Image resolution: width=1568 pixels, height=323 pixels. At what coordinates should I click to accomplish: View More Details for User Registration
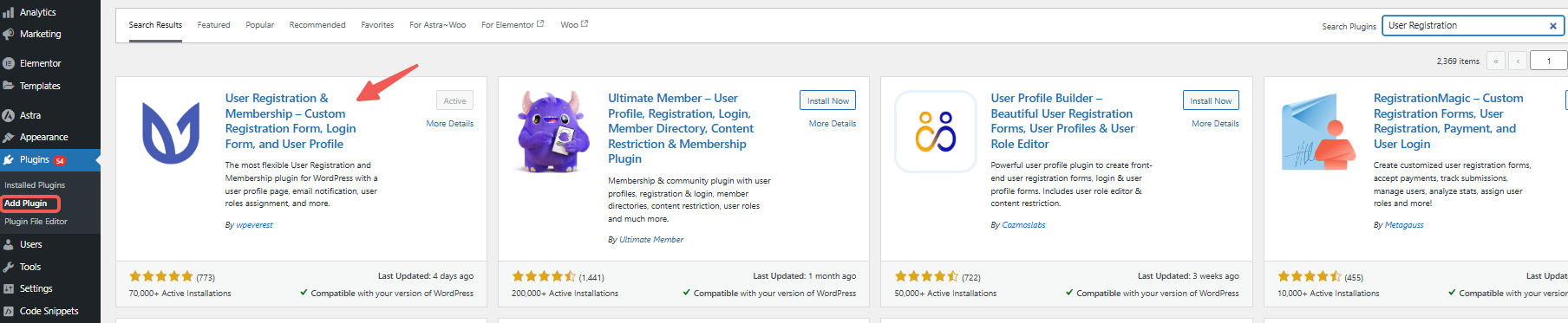[x=449, y=124]
